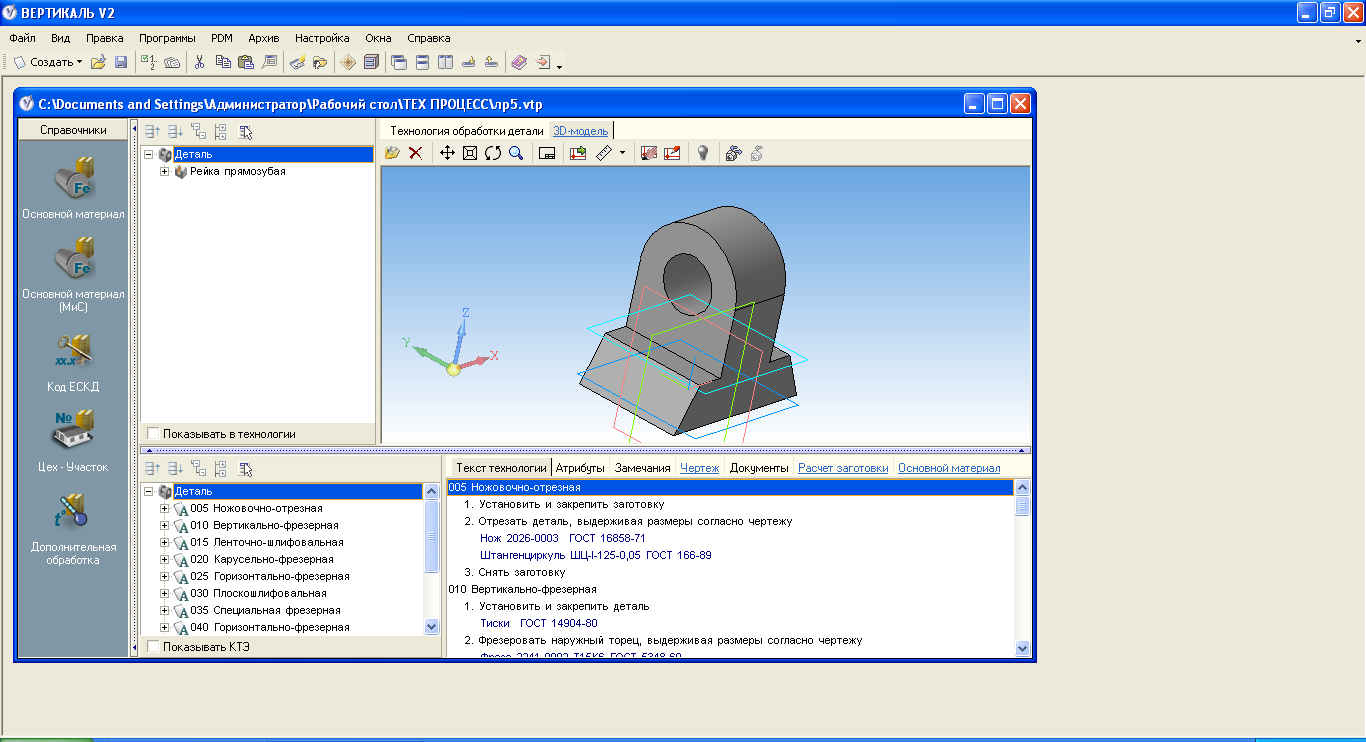The width and height of the screenshot is (1366, 742).
Task: Select the Rotate tool in the 3D viewer
Action: [493, 153]
